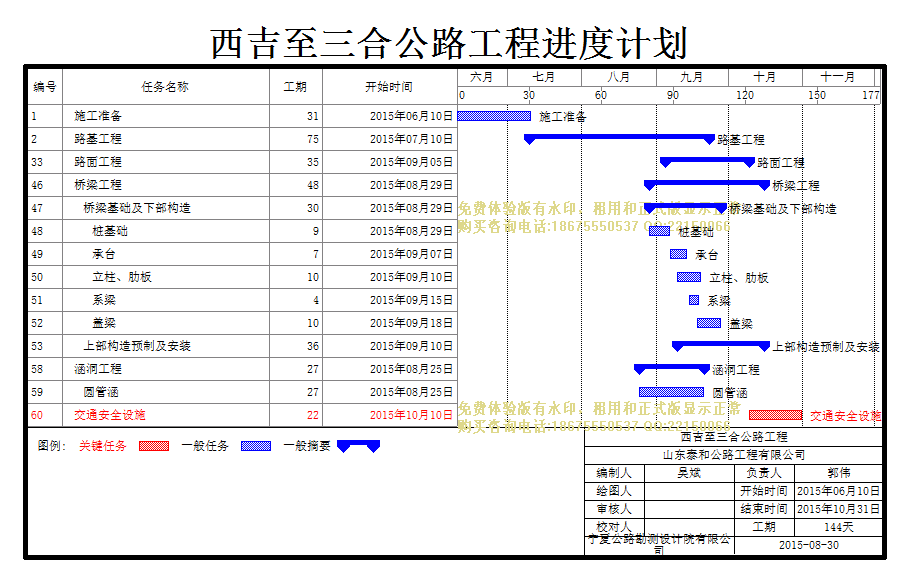The height and width of the screenshot is (581, 908).
Task: Click the 上部构造预制及安装 summary bar
Action: (x=720, y=346)
